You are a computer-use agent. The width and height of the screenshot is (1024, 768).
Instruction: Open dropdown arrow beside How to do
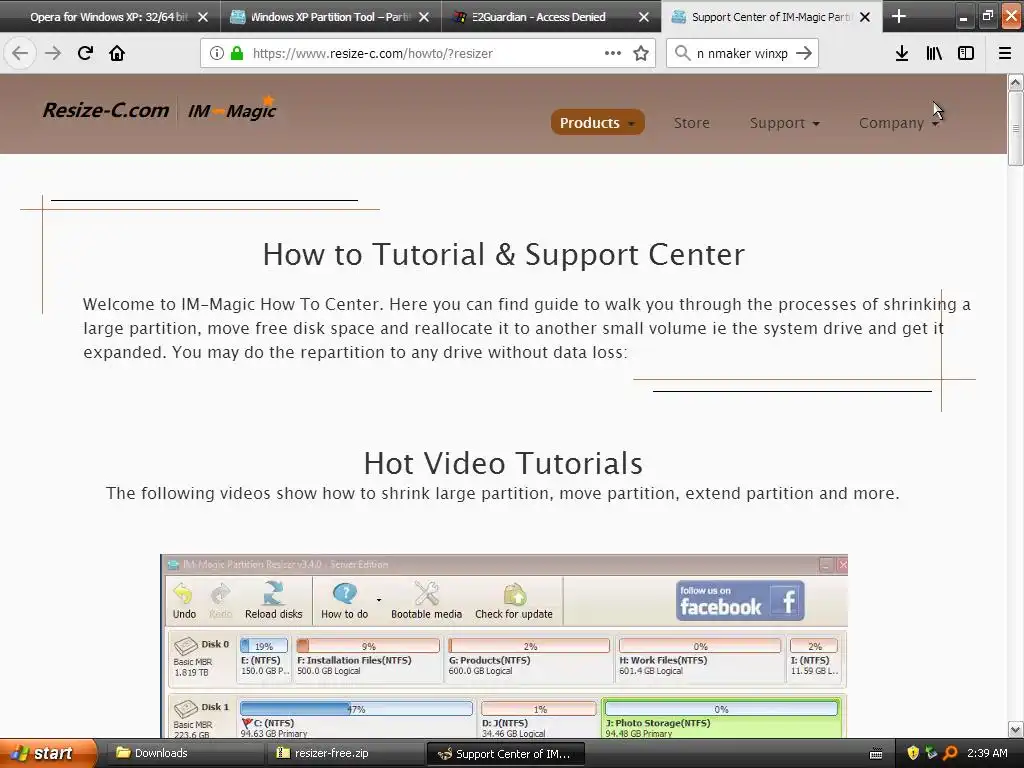tap(379, 600)
